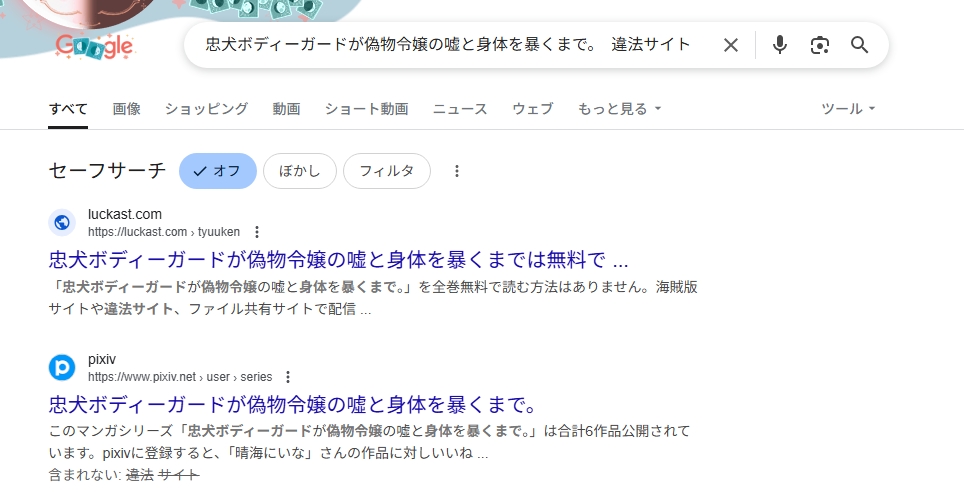The width and height of the screenshot is (964, 503).
Task: Set SafeSearch to フィルタ
Action: tap(387, 171)
